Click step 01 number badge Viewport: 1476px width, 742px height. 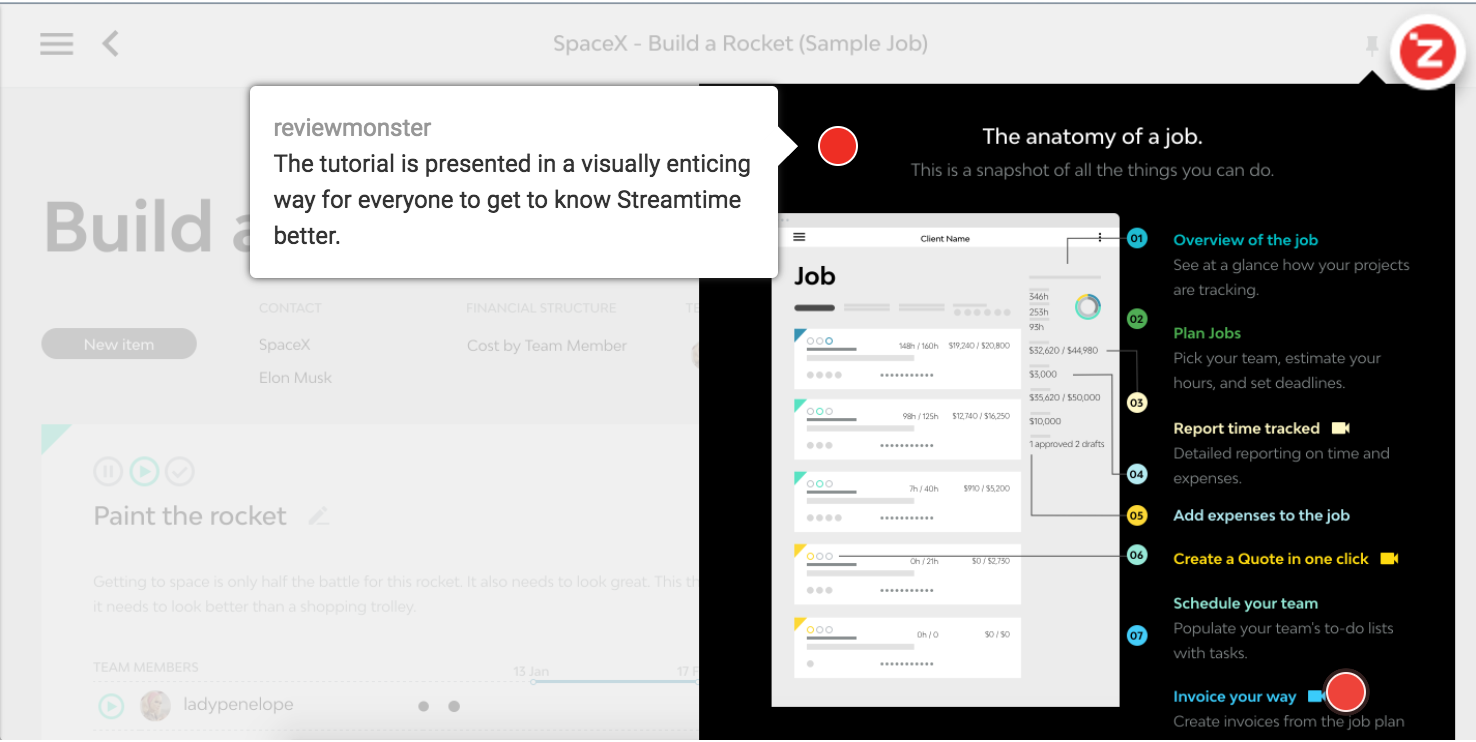click(x=1136, y=238)
